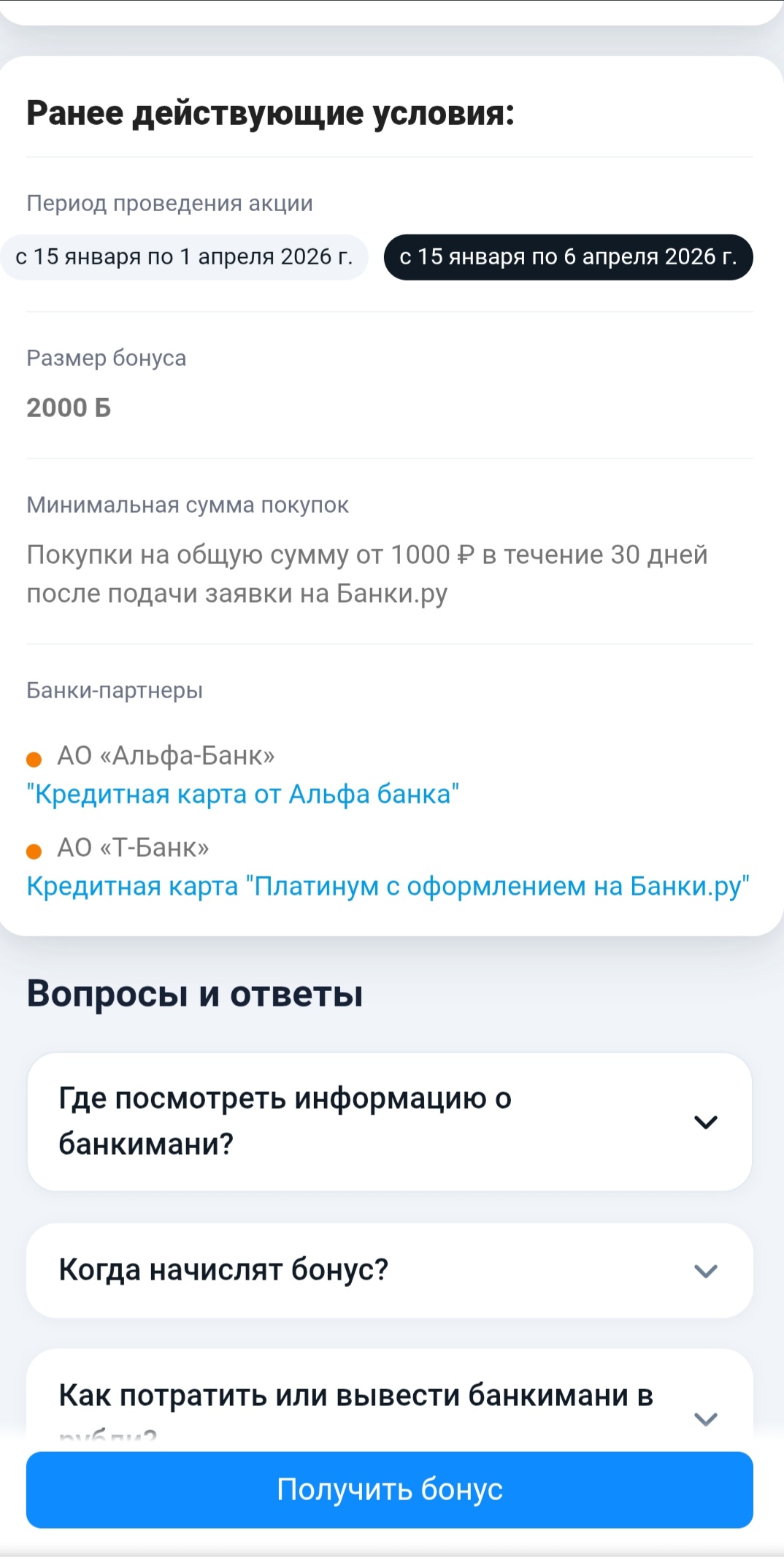Click the chevron next to "Когда начислят бонус?"

[x=705, y=1271]
